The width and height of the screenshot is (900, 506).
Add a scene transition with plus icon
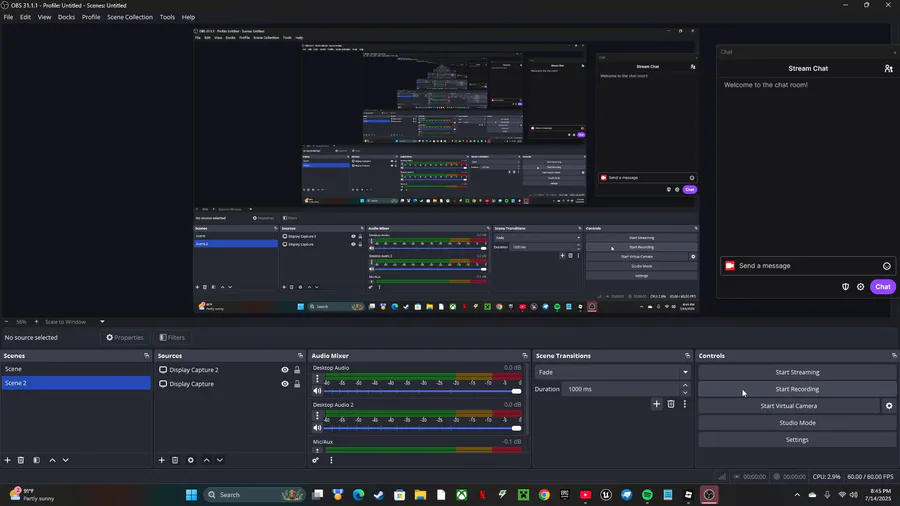656,404
